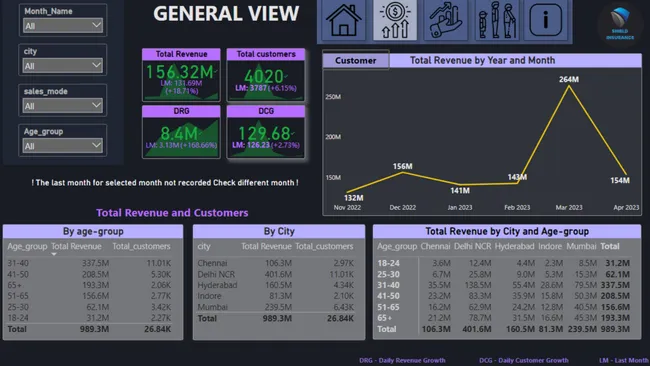Click Total Revenue header in By City table
This screenshot has height=366, width=650.
[x=266, y=246]
